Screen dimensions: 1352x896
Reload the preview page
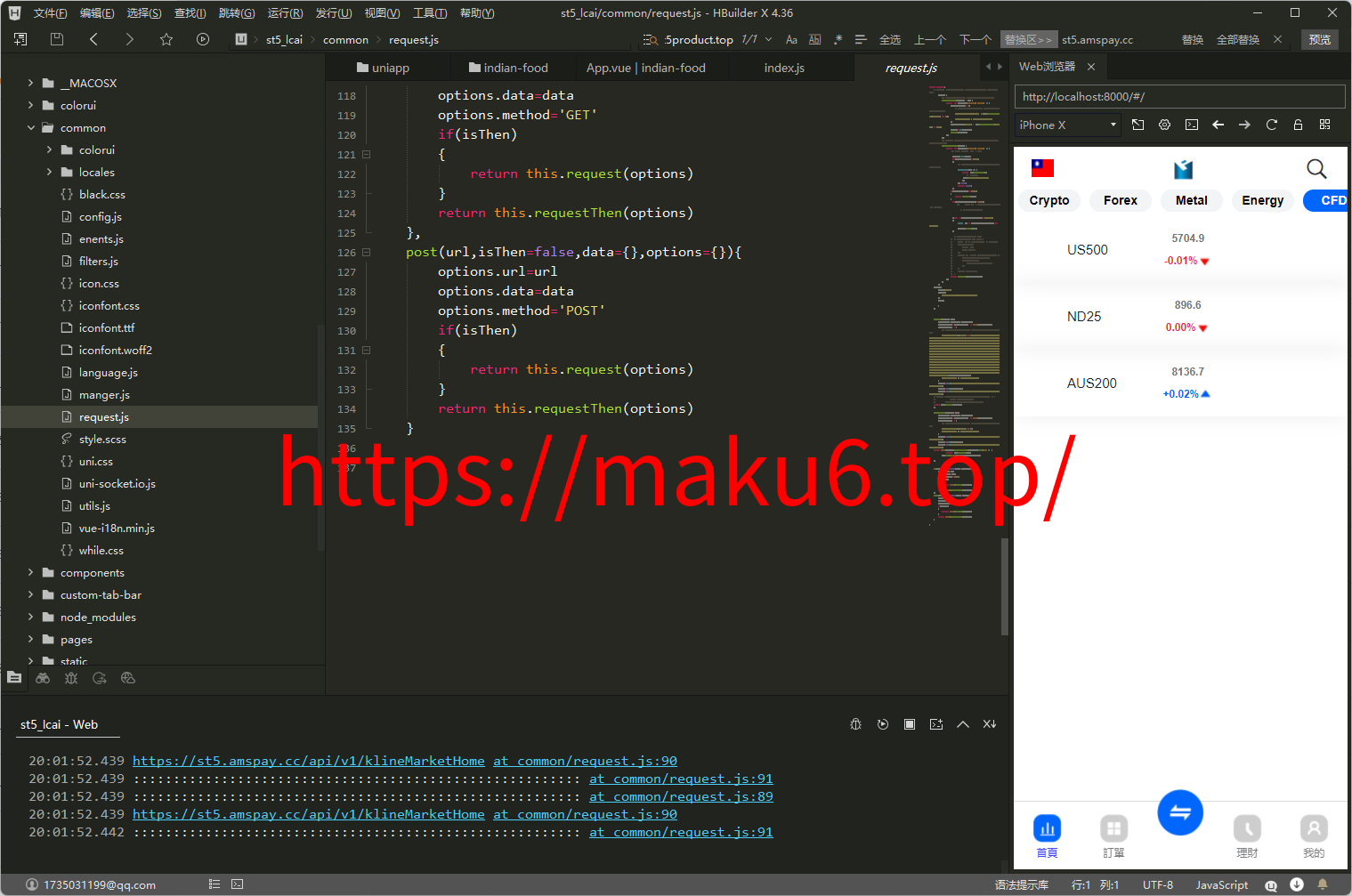[1271, 125]
